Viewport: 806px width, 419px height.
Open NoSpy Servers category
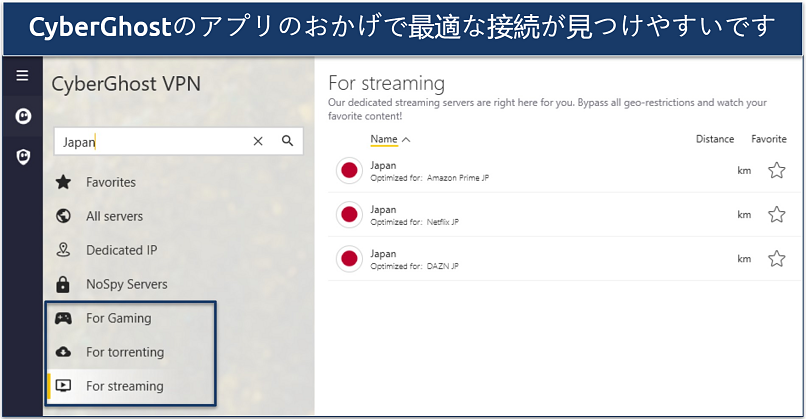tap(126, 284)
